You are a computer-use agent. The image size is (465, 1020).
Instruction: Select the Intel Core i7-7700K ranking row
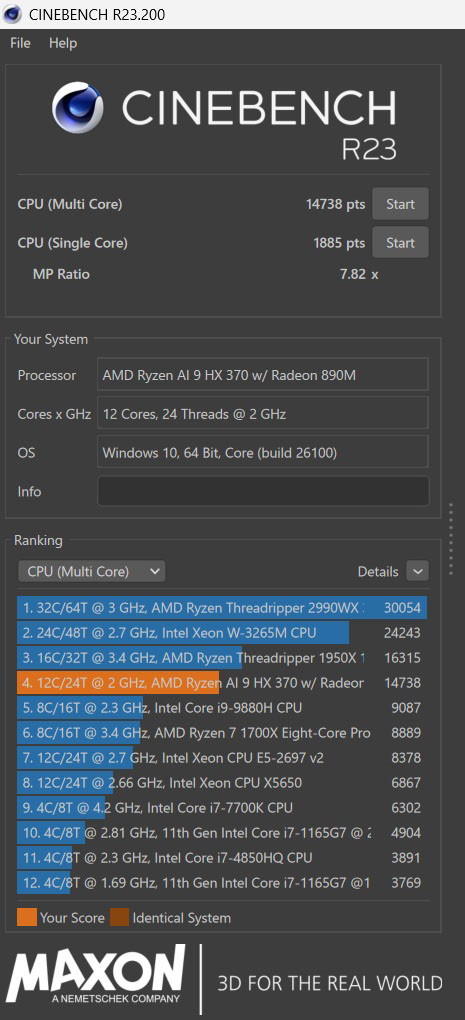(222, 808)
